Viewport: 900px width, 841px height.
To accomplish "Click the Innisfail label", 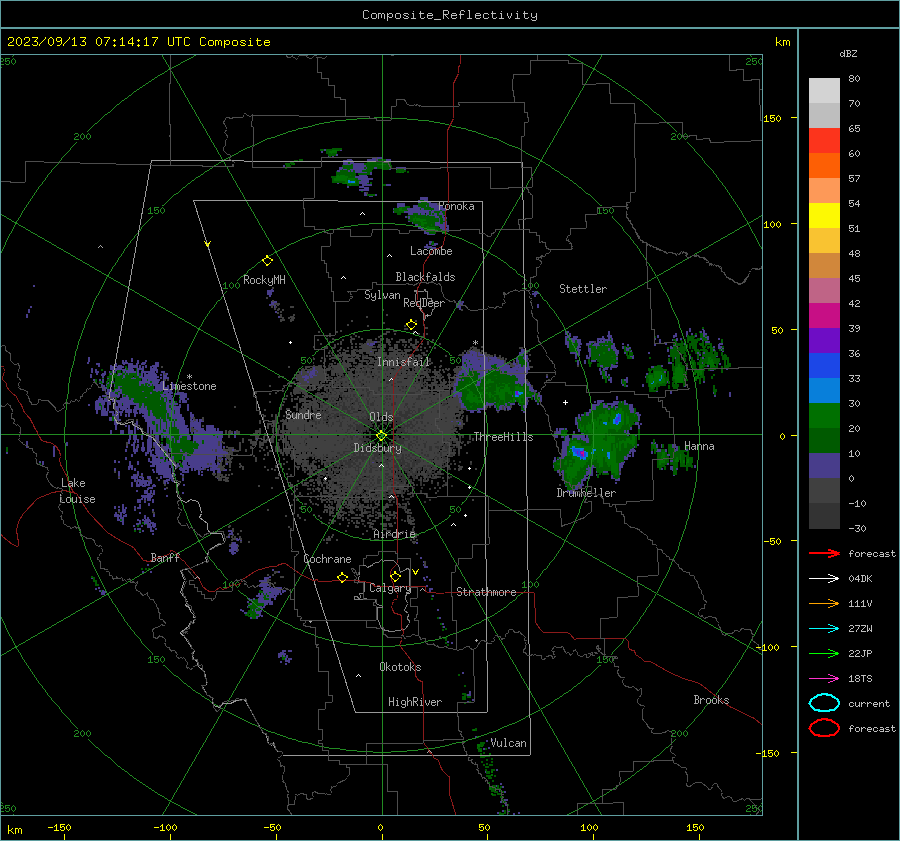I will tap(404, 362).
